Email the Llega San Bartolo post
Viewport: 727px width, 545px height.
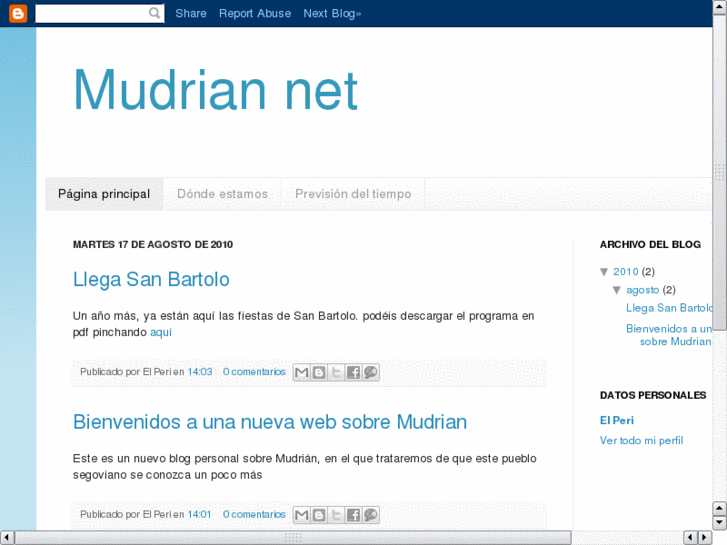pos(302,372)
